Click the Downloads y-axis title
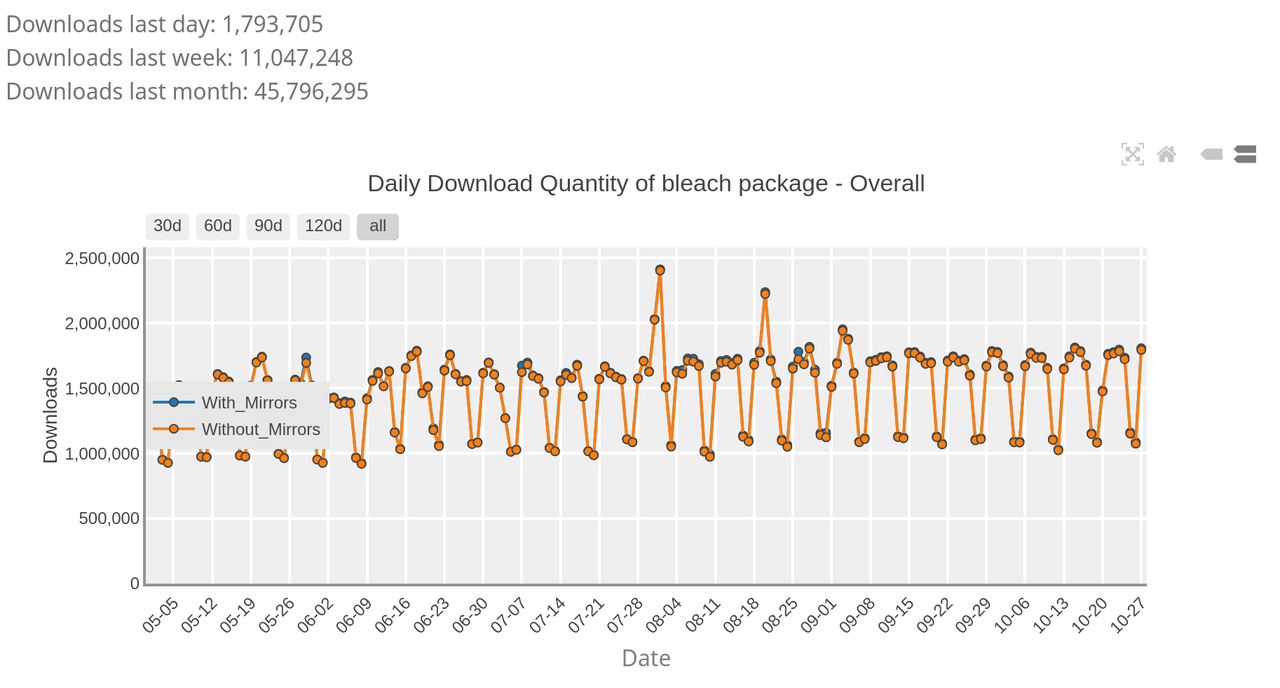1280x688 pixels. (50, 415)
